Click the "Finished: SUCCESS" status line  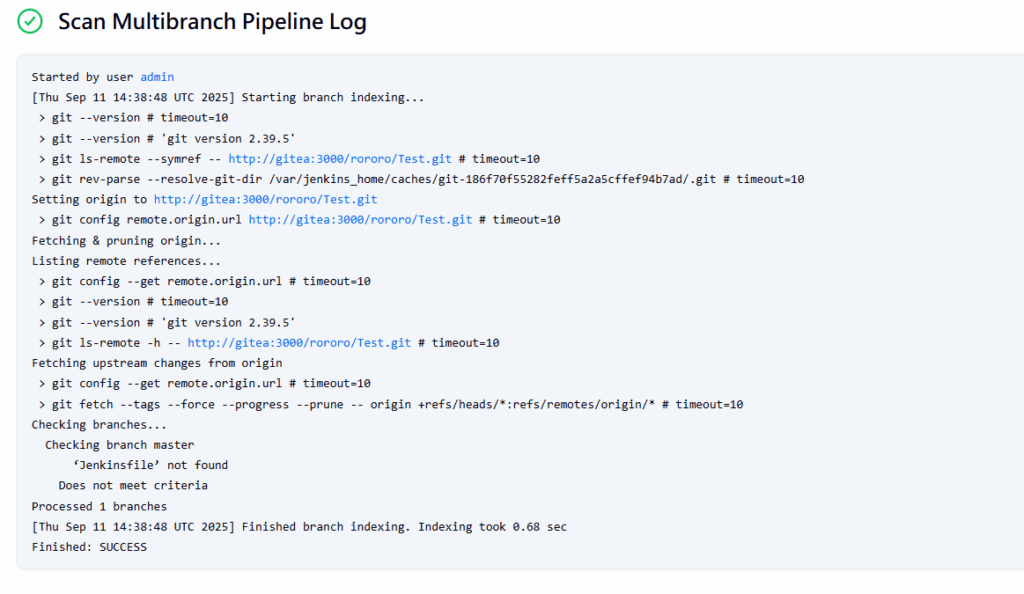pos(89,547)
